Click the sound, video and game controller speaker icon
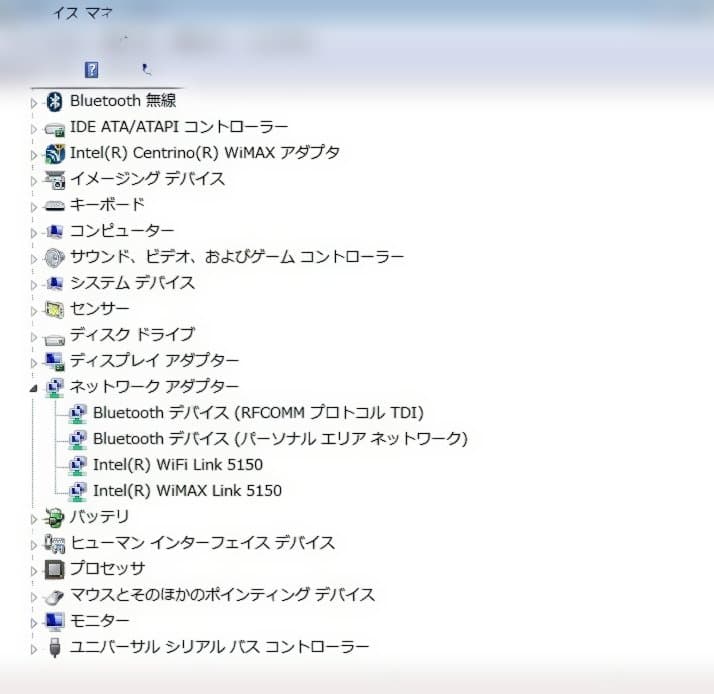This screenshot has height=694, width=714. 55,258
